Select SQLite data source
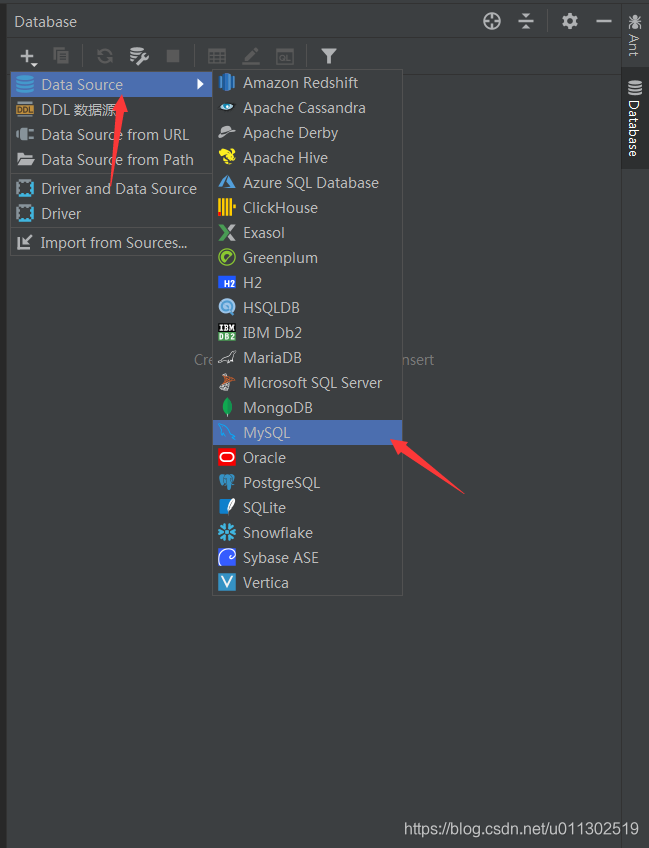This screenshot has height=848, width=649. pyautogui.click(x=307, y=507)
